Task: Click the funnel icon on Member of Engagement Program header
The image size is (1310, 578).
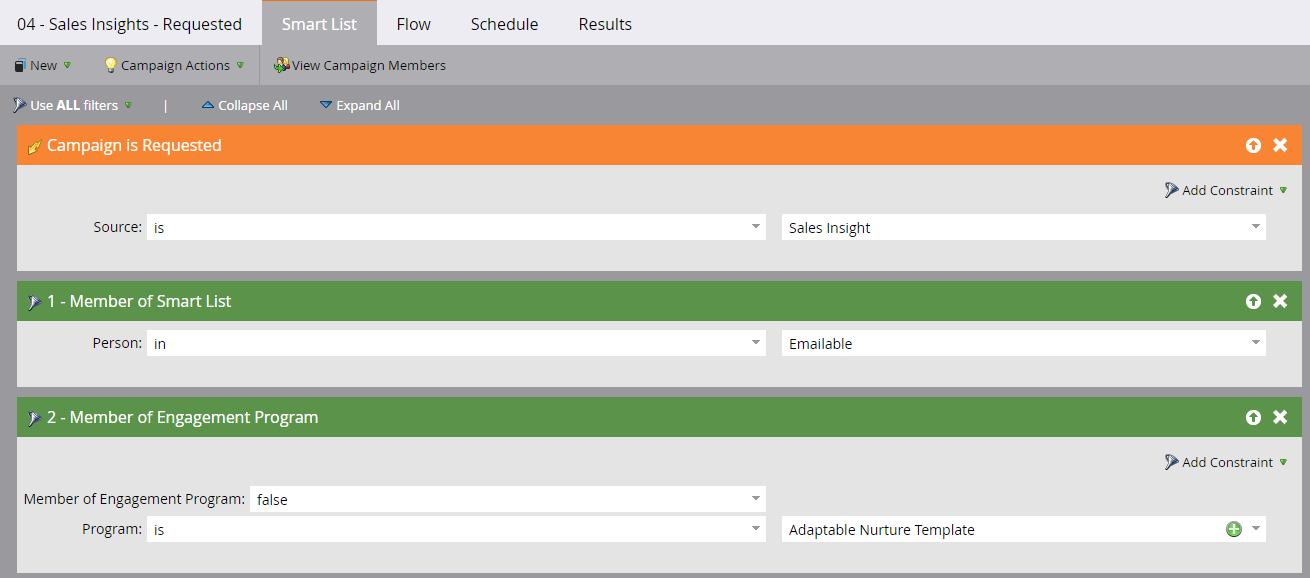Action: pyautogui.click(x=34, y=417)
